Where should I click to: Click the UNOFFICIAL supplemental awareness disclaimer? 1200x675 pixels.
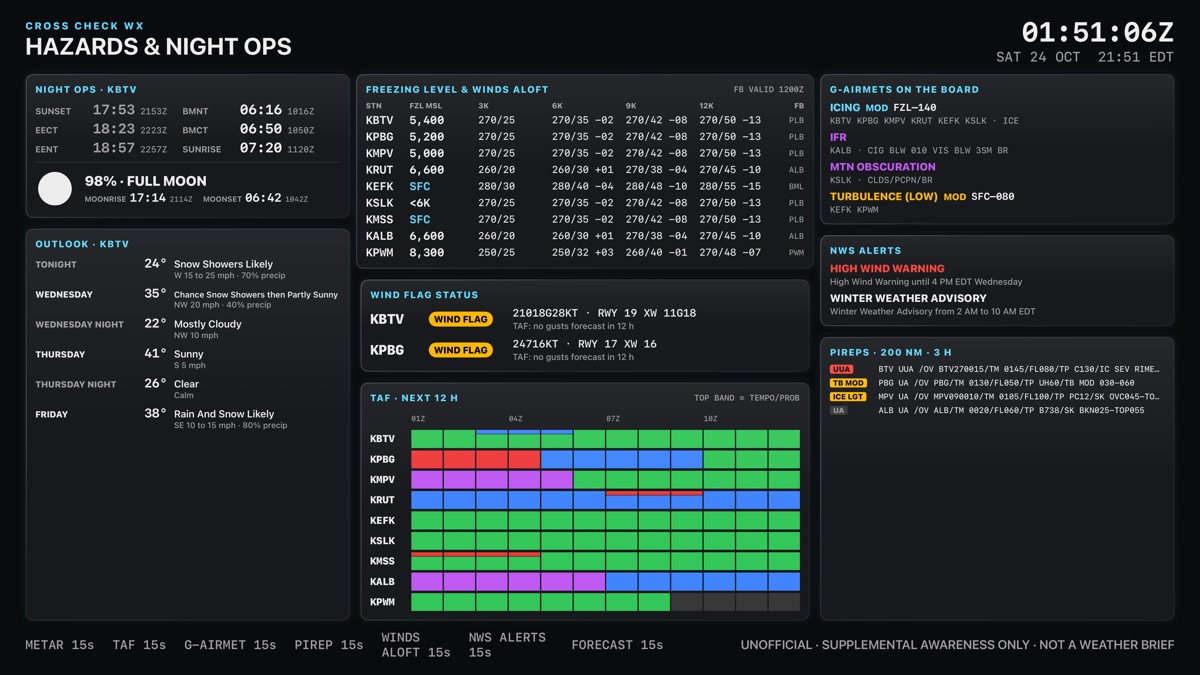coord(957,645)
